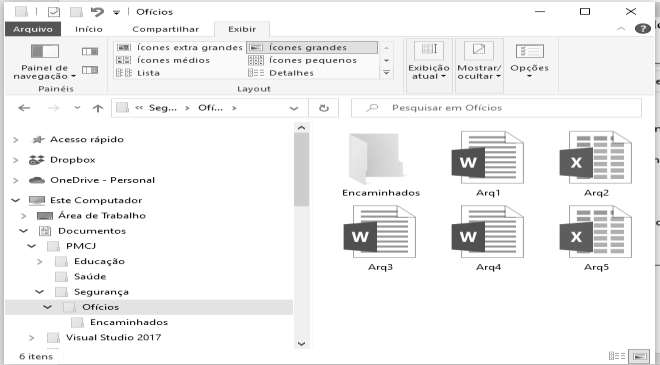The height and width of the screenshot is (365, 660).
Task: Click the properties checkmark icon in title bar
Action: [x=54, y=12]
